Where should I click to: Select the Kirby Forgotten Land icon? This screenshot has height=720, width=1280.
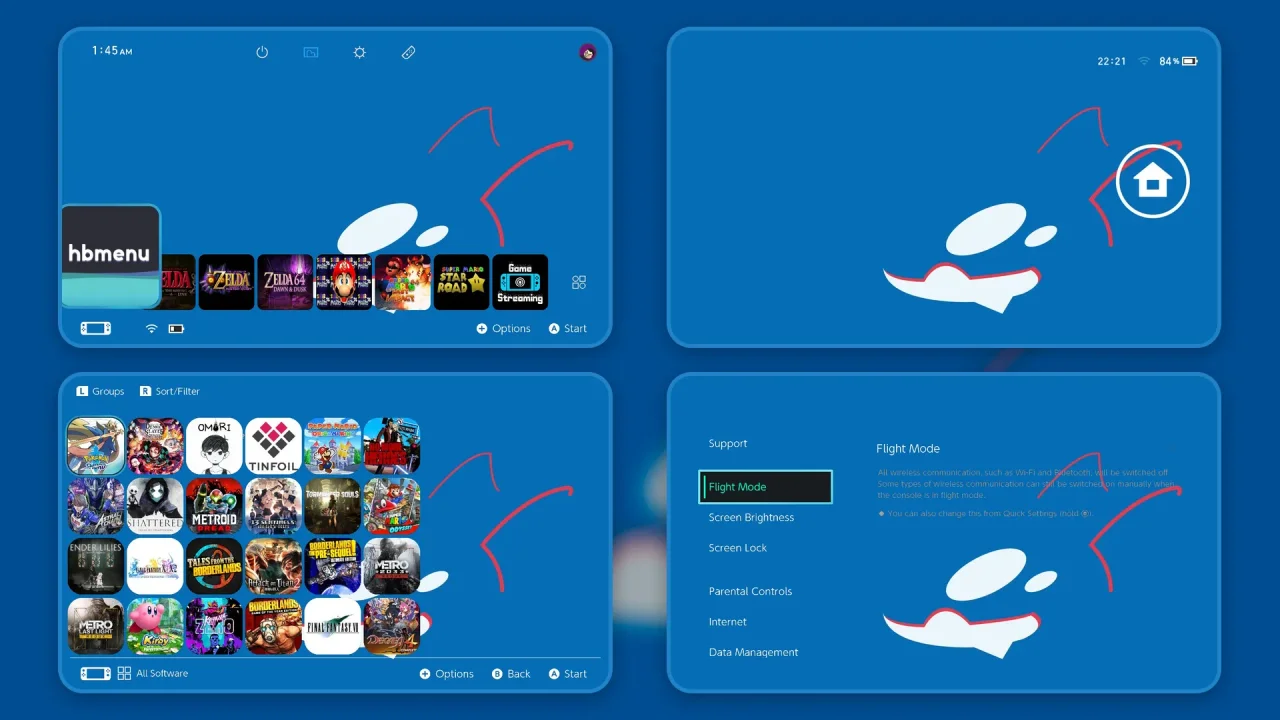(155, 626)
